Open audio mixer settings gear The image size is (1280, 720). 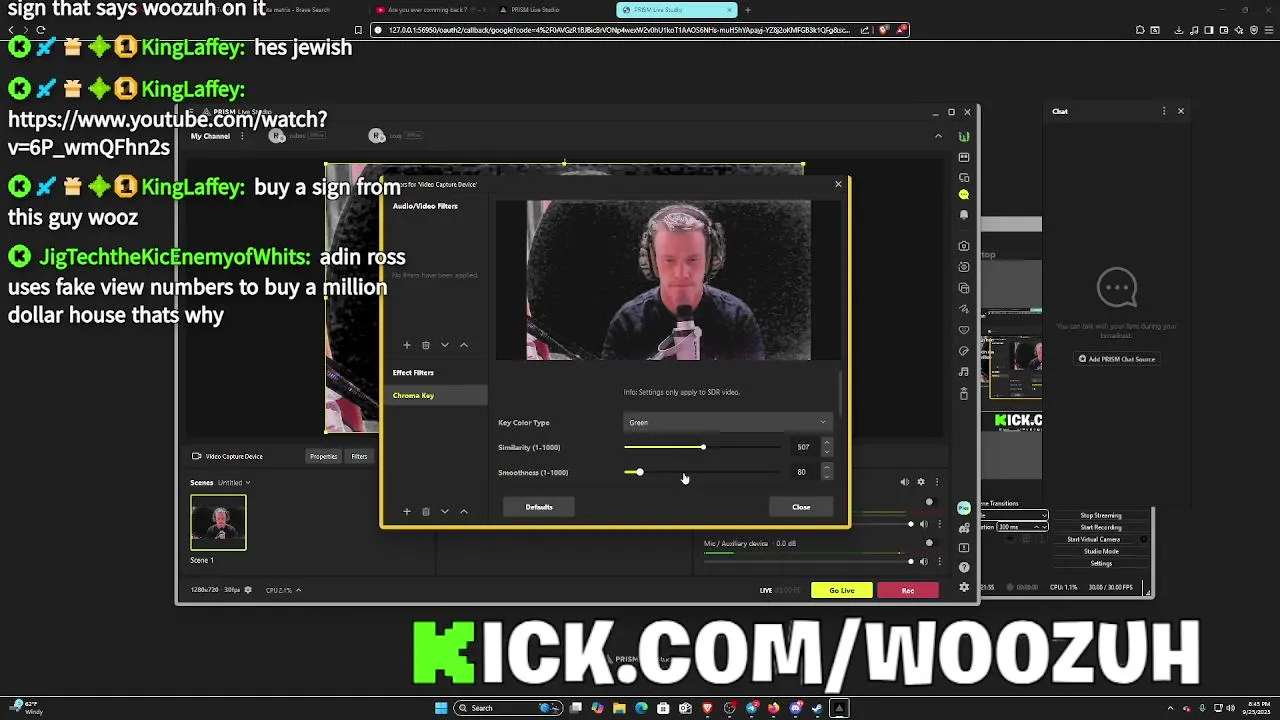921,482
